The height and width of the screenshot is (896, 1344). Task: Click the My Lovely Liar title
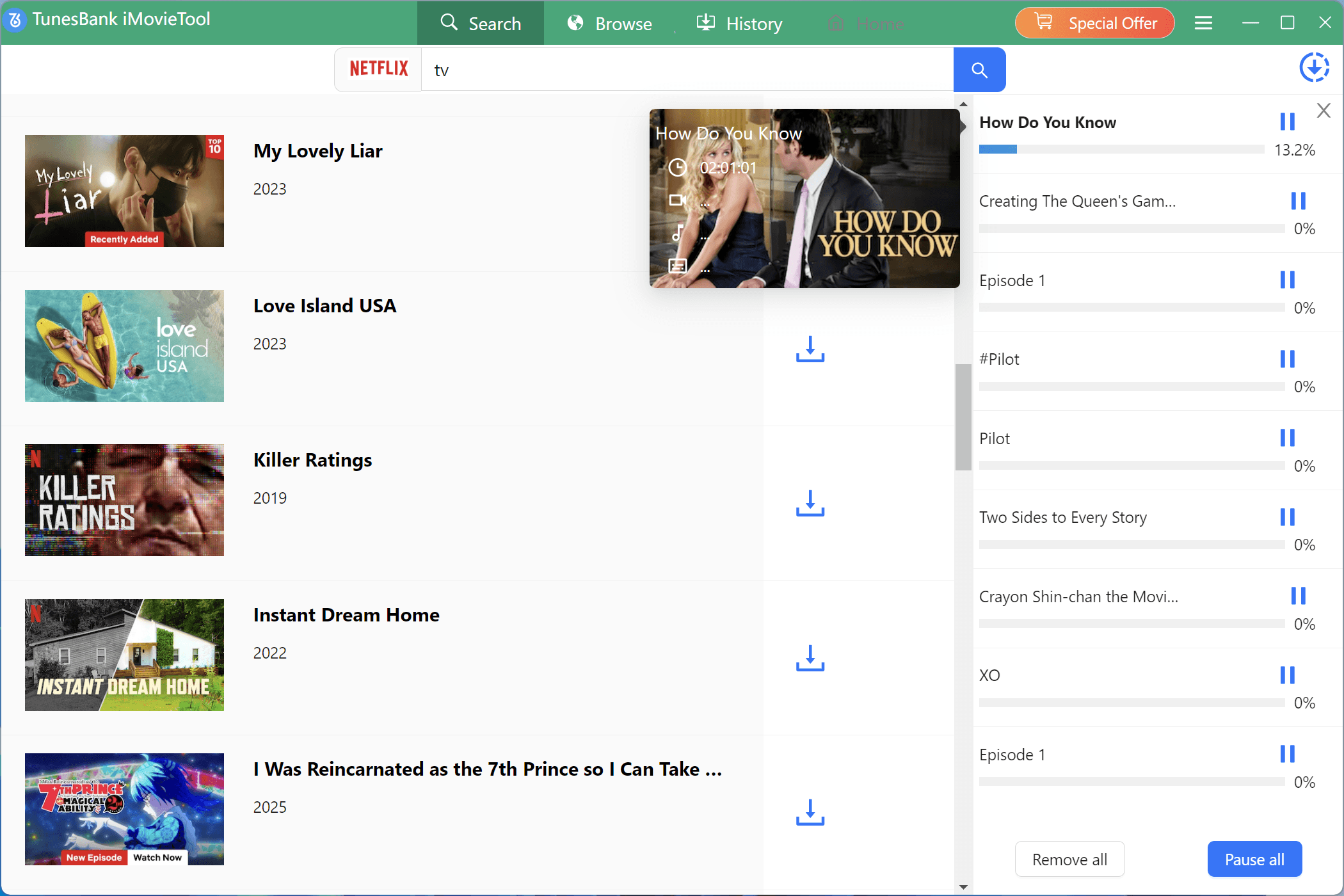pos(317,151)
